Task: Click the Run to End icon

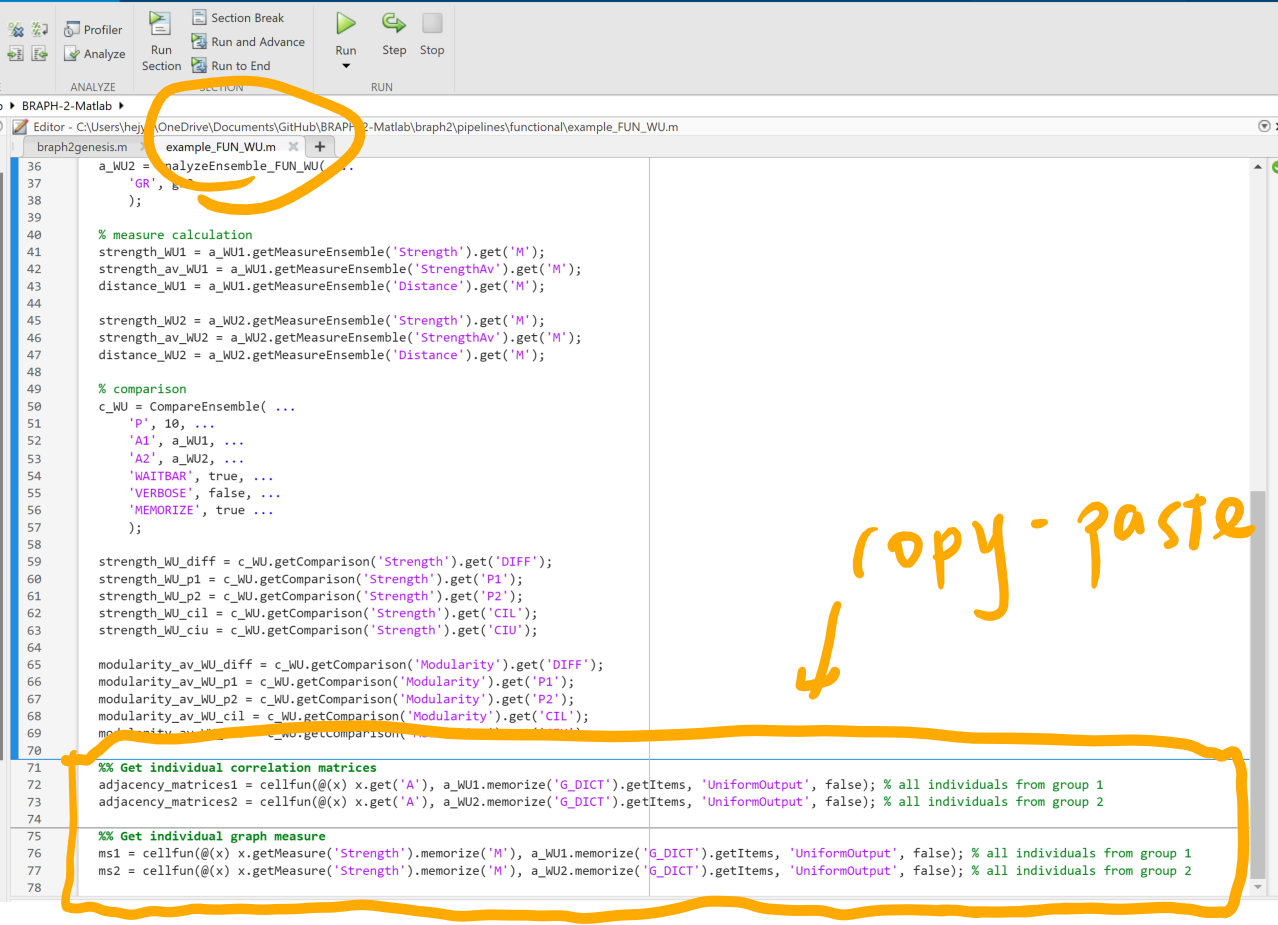Action: (231, 66)
